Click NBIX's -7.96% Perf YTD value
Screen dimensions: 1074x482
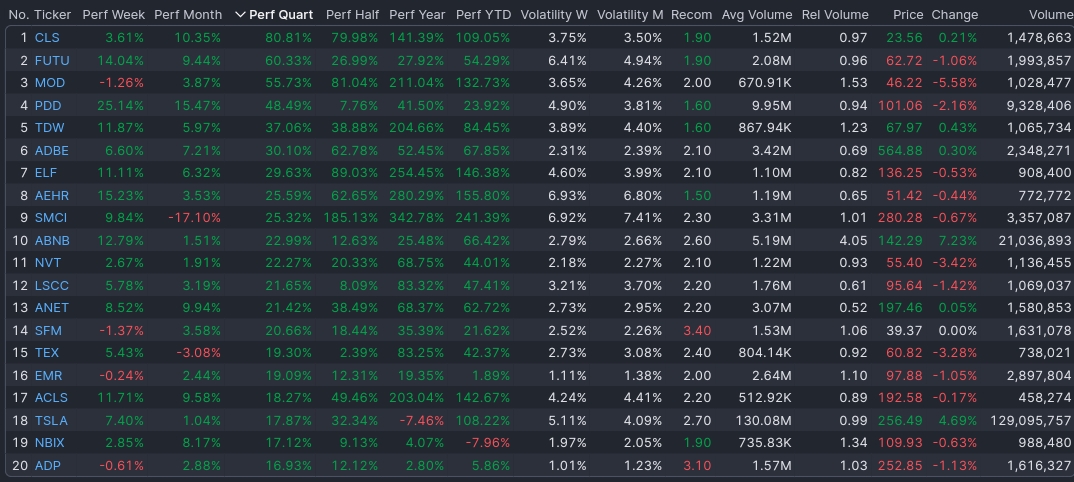pyautogui.click(x=488, y=443)
